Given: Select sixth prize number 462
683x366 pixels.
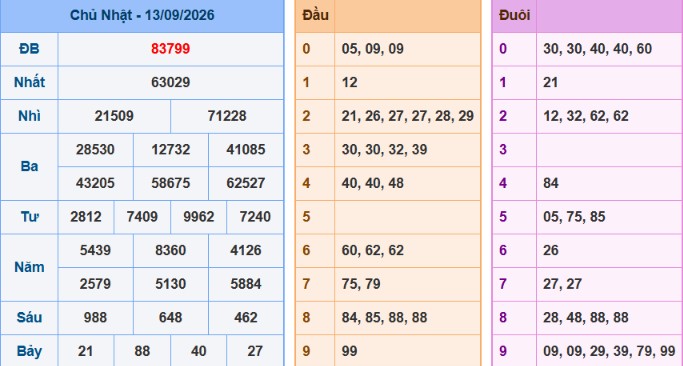Looking at the screenshot, I should coord(246,317).
